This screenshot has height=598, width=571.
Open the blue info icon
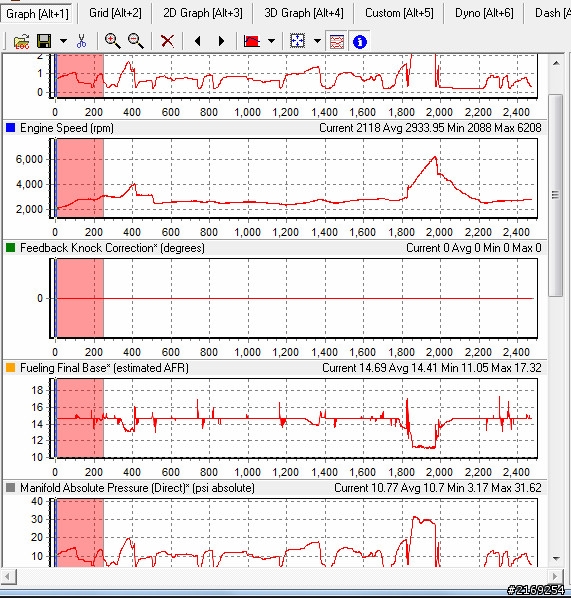point(360,41)
